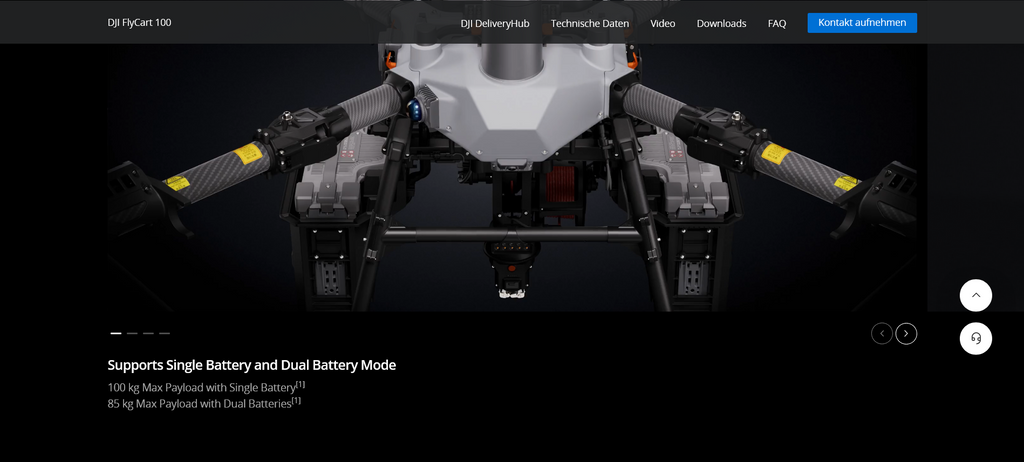This screenshot has height=462, width=1024.
Task: Select the first carousel indicator dash
Action: point(116,333)
